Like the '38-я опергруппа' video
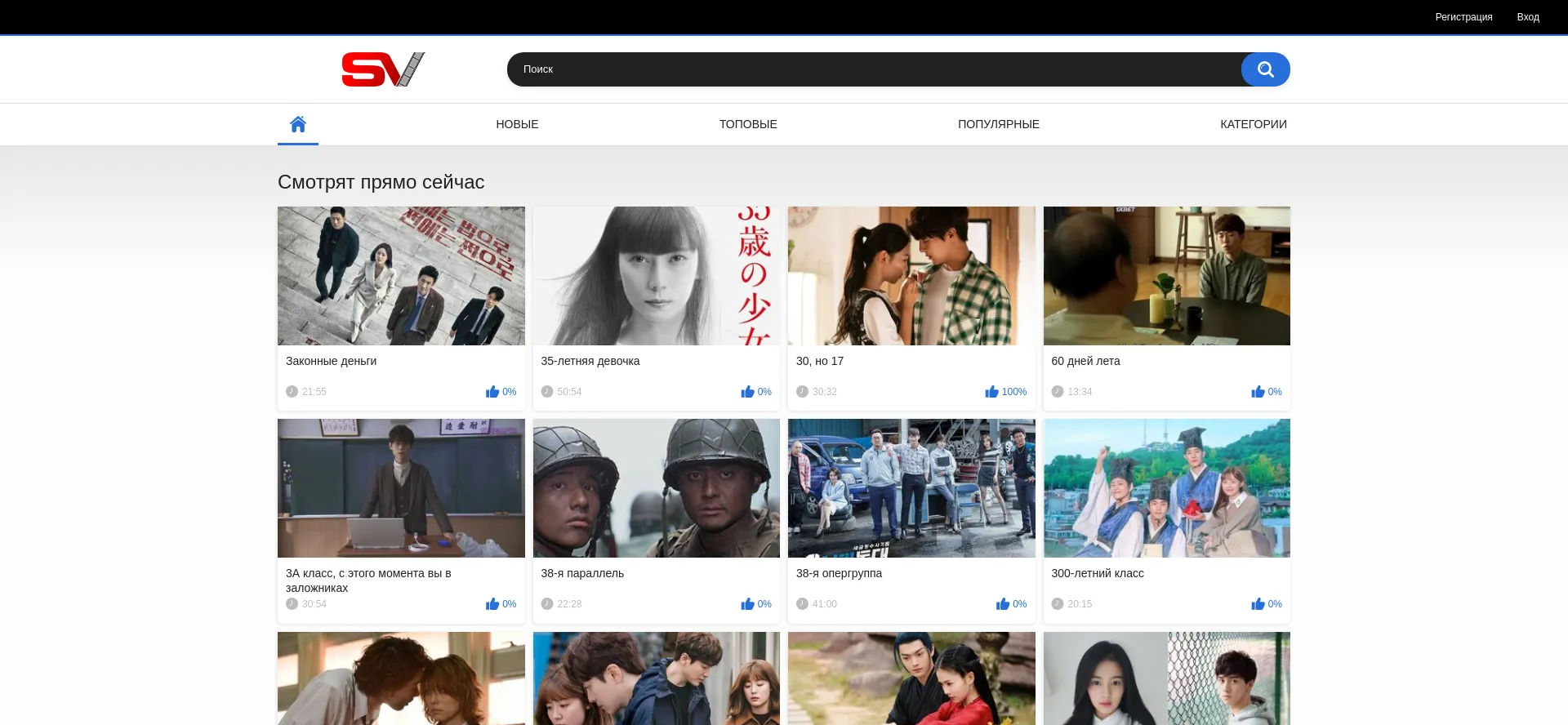The width and height of the screenshot is (1568, 725). [x=1002, y=604]
